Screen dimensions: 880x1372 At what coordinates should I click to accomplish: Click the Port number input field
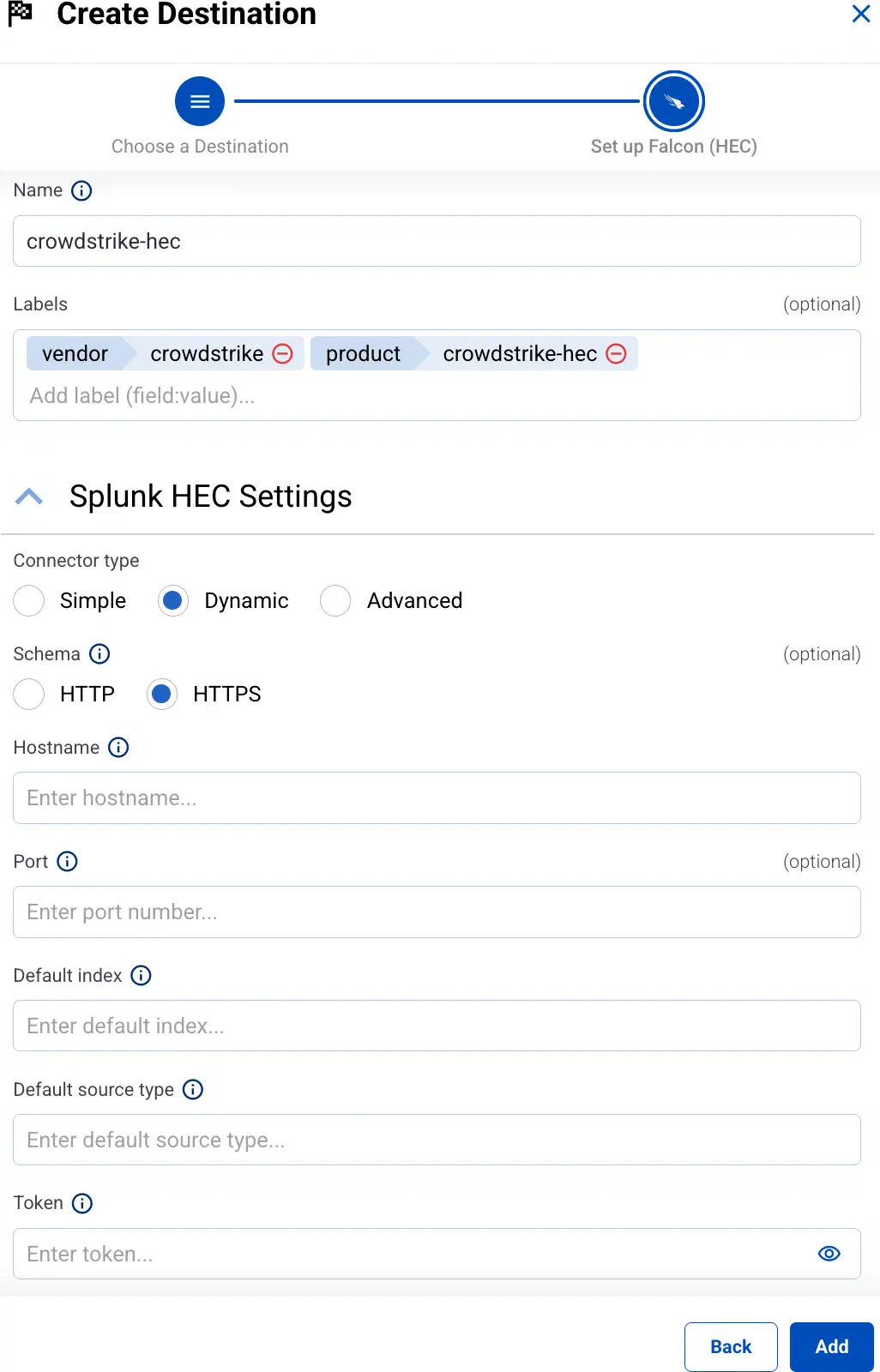click(437, 912)
